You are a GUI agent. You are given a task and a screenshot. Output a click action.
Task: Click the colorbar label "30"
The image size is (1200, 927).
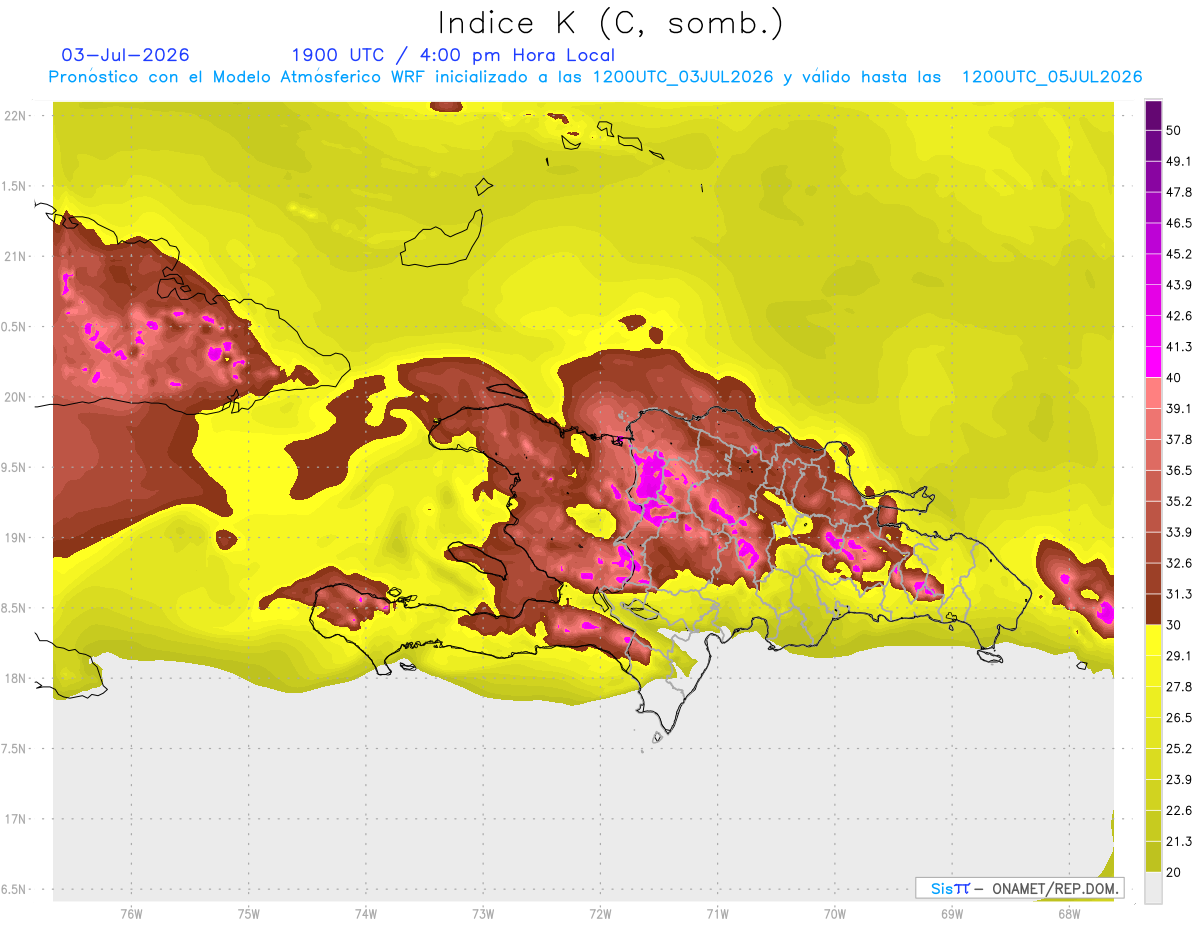click(1174, 625)
